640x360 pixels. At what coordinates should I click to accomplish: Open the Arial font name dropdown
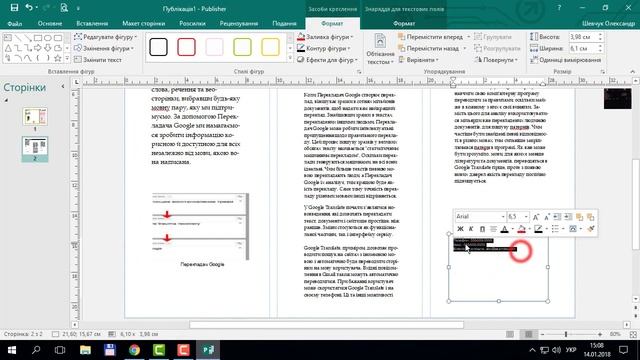coord(503,217)
